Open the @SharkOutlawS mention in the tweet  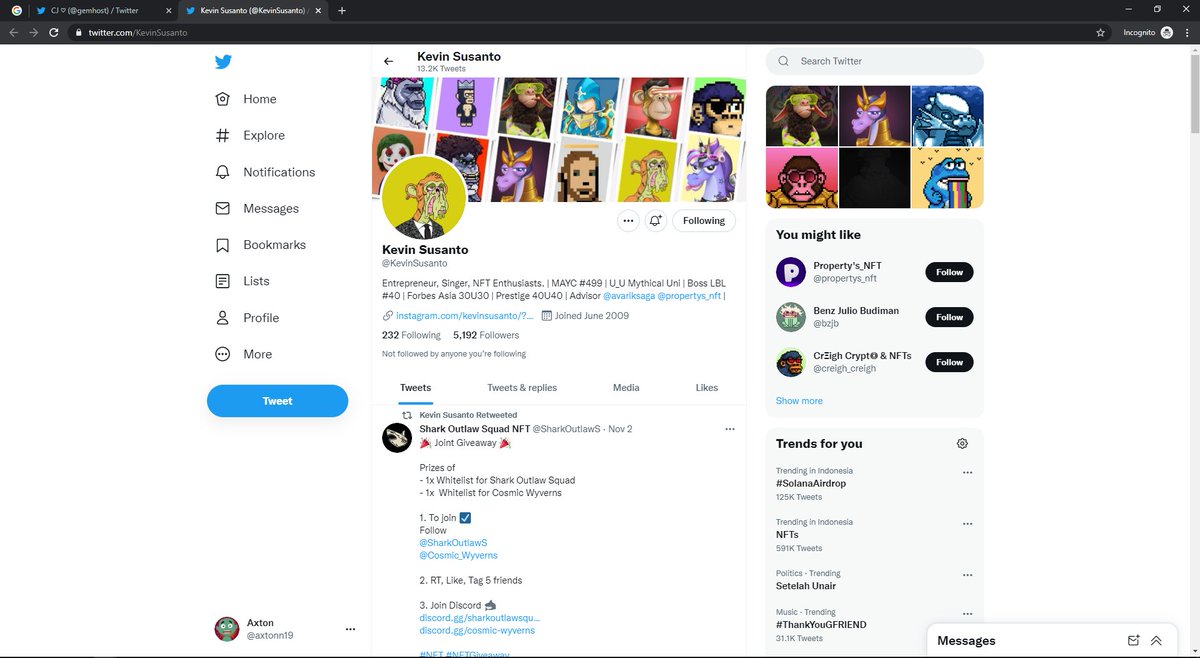coord(453,543)
